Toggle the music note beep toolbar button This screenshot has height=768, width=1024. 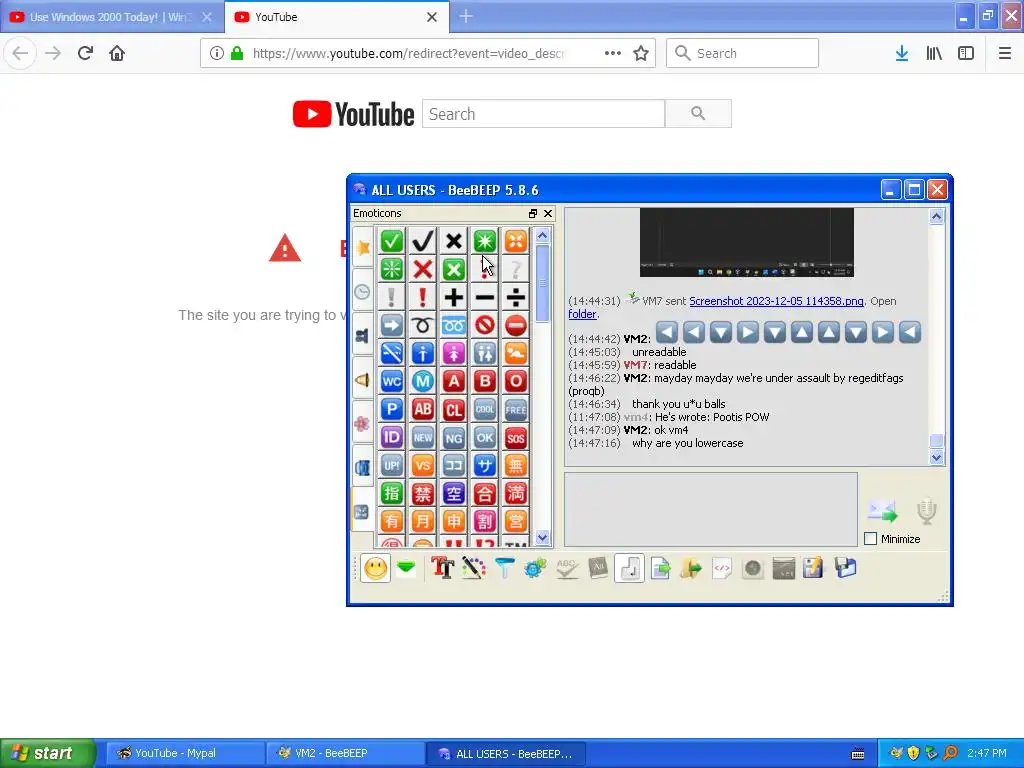click(629, 568)
